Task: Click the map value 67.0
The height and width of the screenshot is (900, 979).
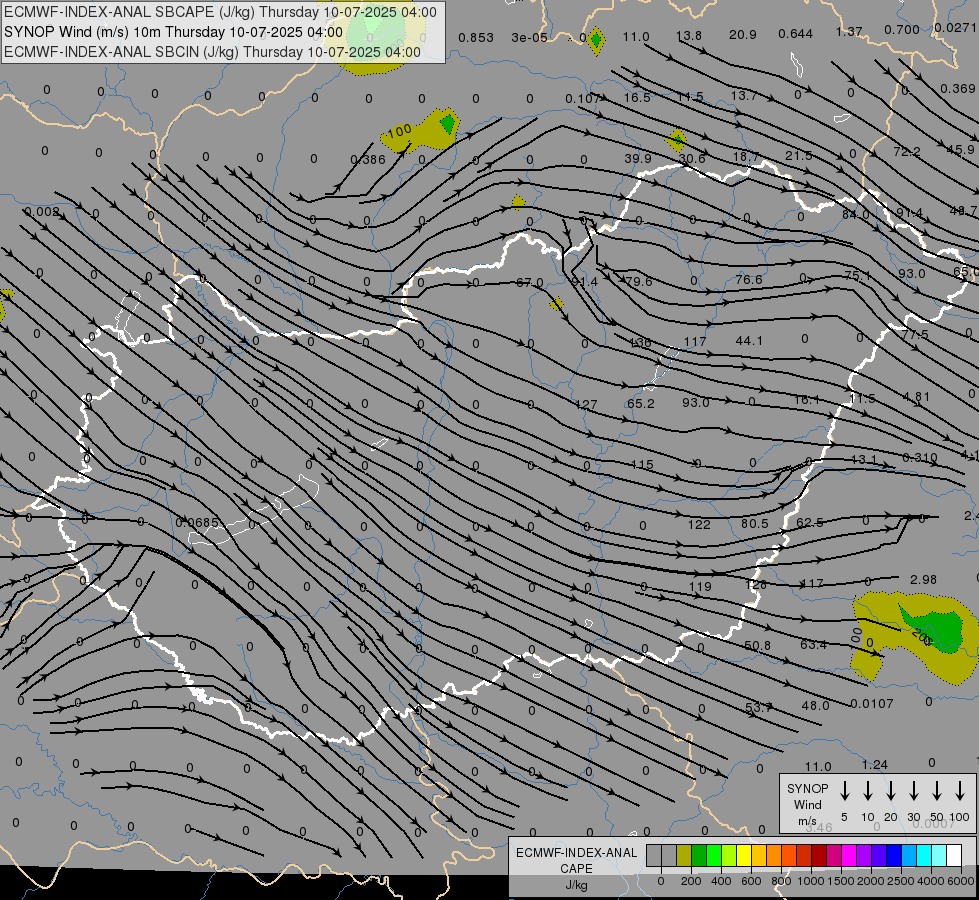Action: tap(529, 283)
